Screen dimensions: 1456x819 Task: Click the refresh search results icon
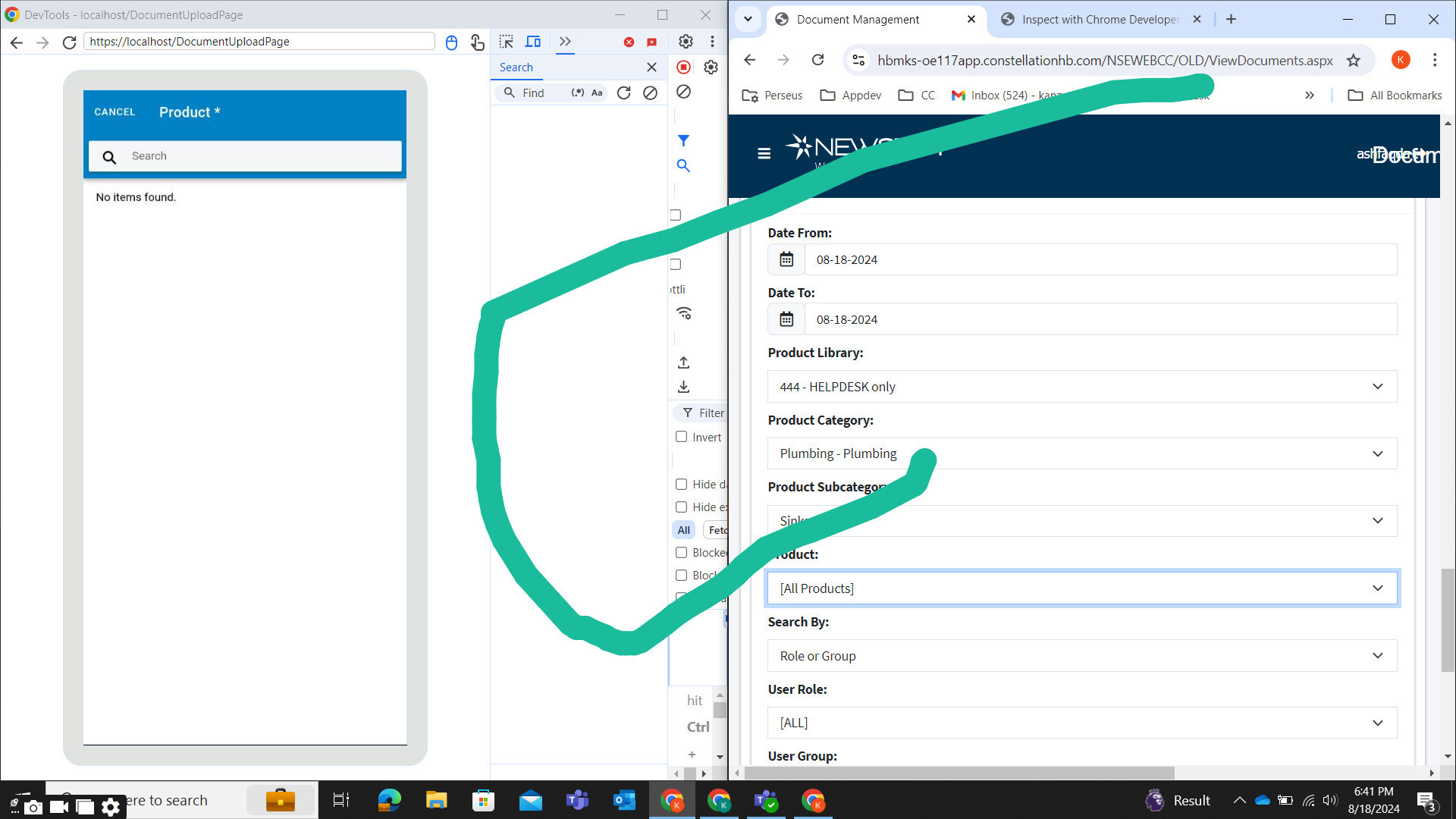point(623,93)
